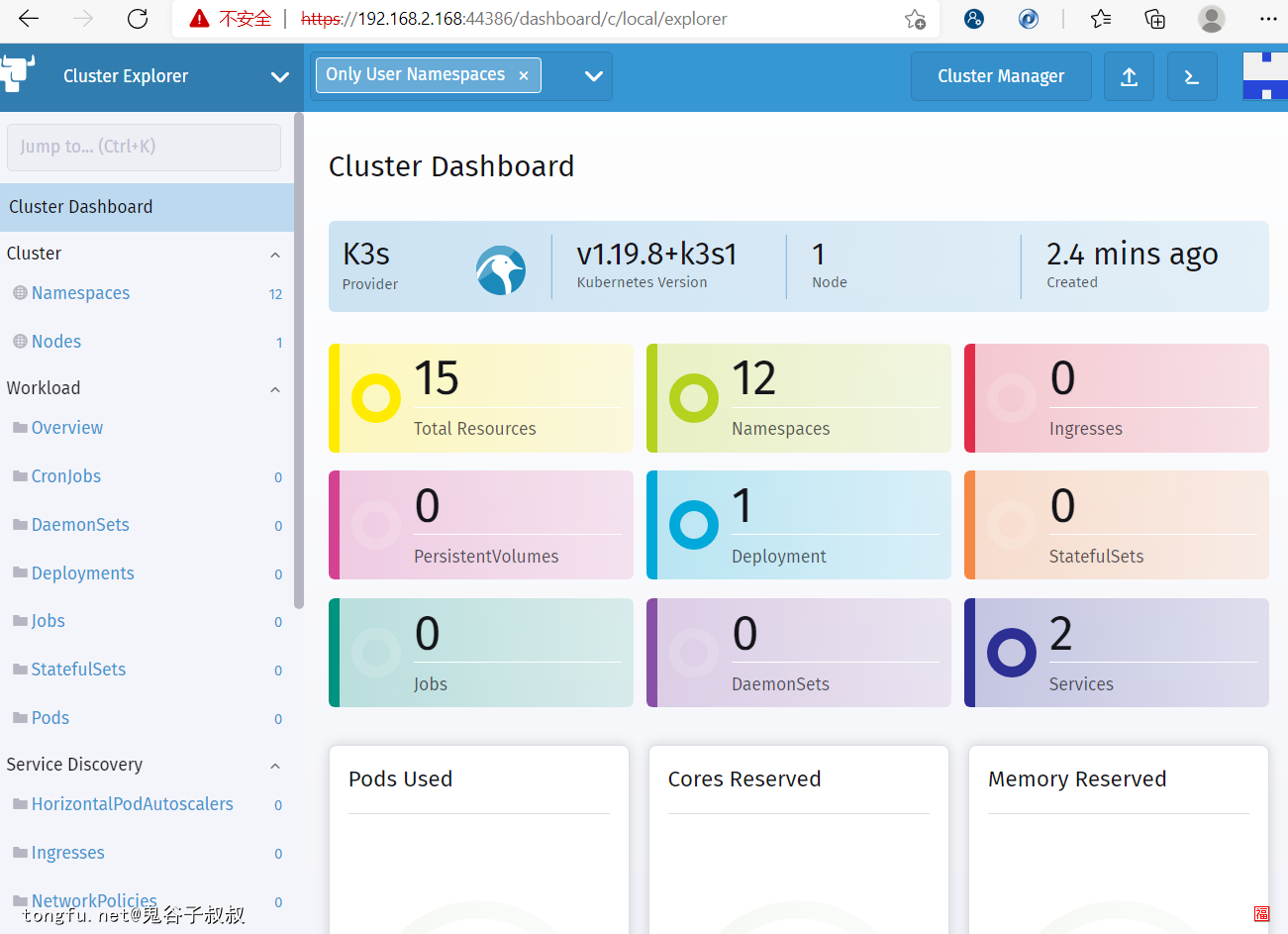
Task: Collapse the Service Discovery section
Action: coord(275,766)
